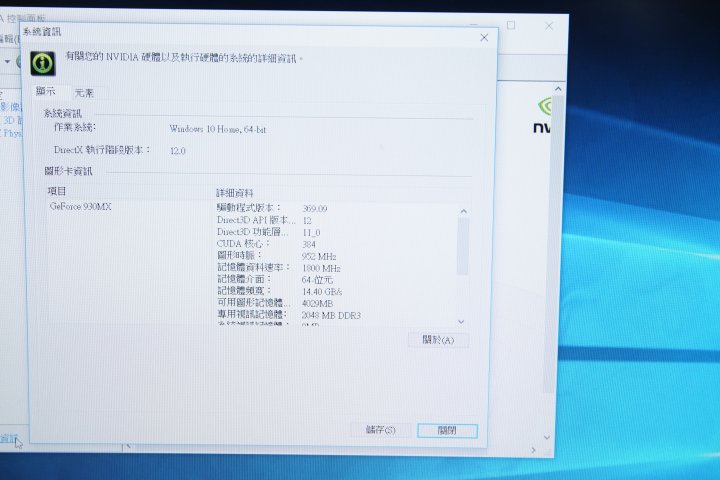Select the Direct3D 功能層 11_0 row
This screenshot has height=480, width=720.
[269, 232]
